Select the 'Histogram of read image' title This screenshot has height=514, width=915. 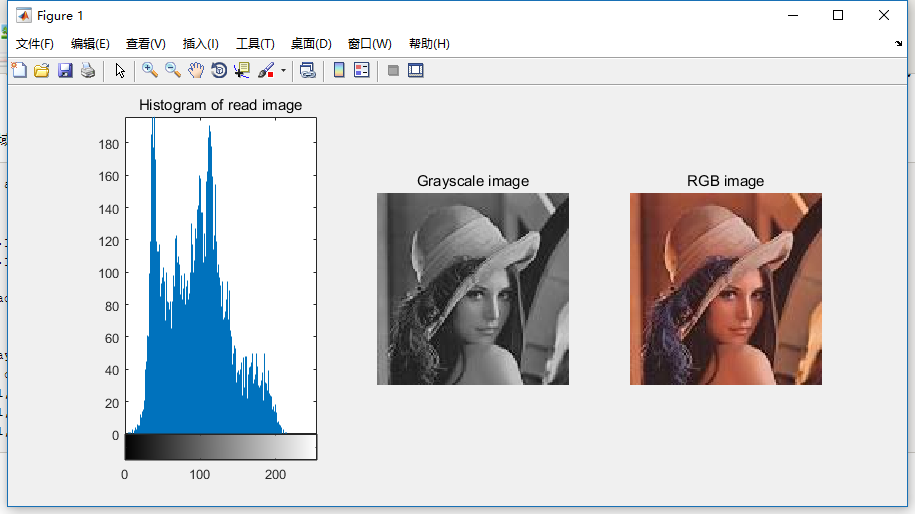point(221,105)
